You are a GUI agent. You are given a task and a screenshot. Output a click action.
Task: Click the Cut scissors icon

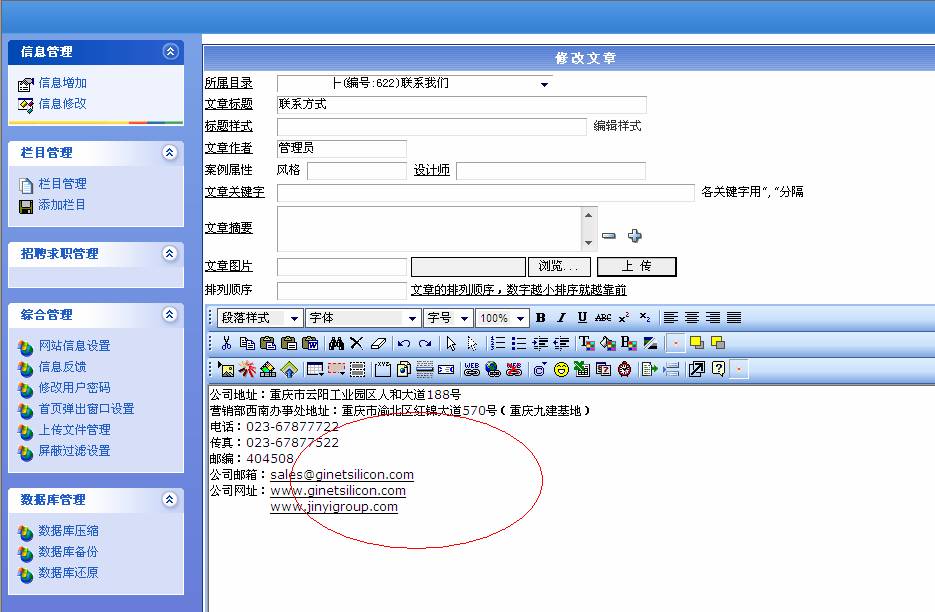(x=226, y=342)
